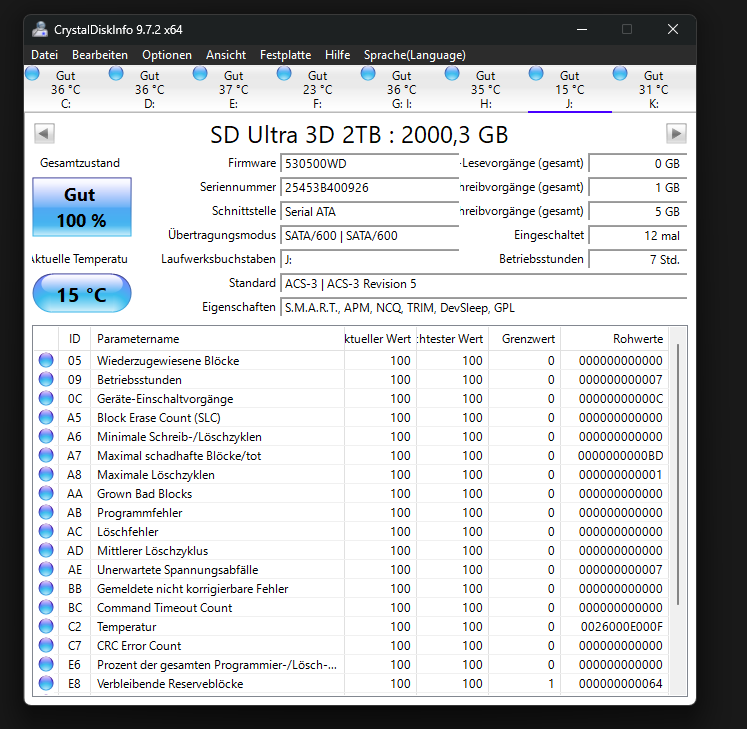This screenshot has height=729, width=747.
Task: Click the 15 °C temperature indicator
Action: point(82,294)
